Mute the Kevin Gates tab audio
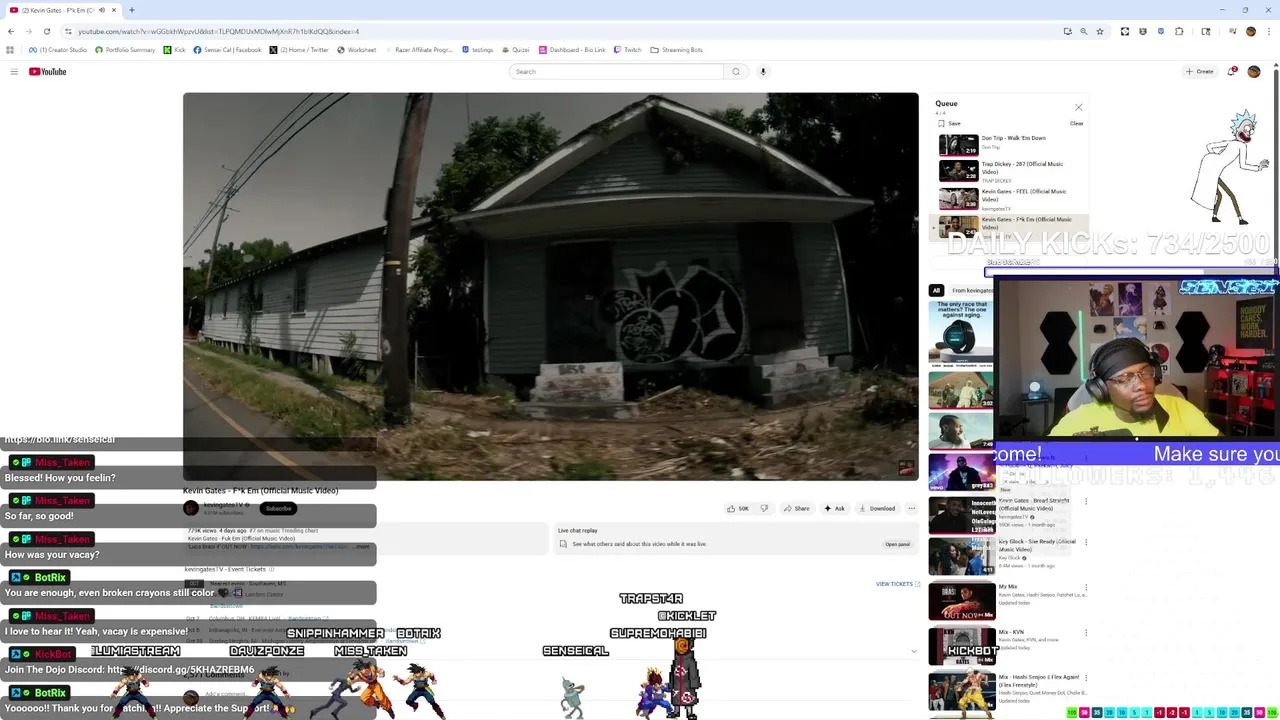This screenshot has height=720, width=1280. (101, 10)
